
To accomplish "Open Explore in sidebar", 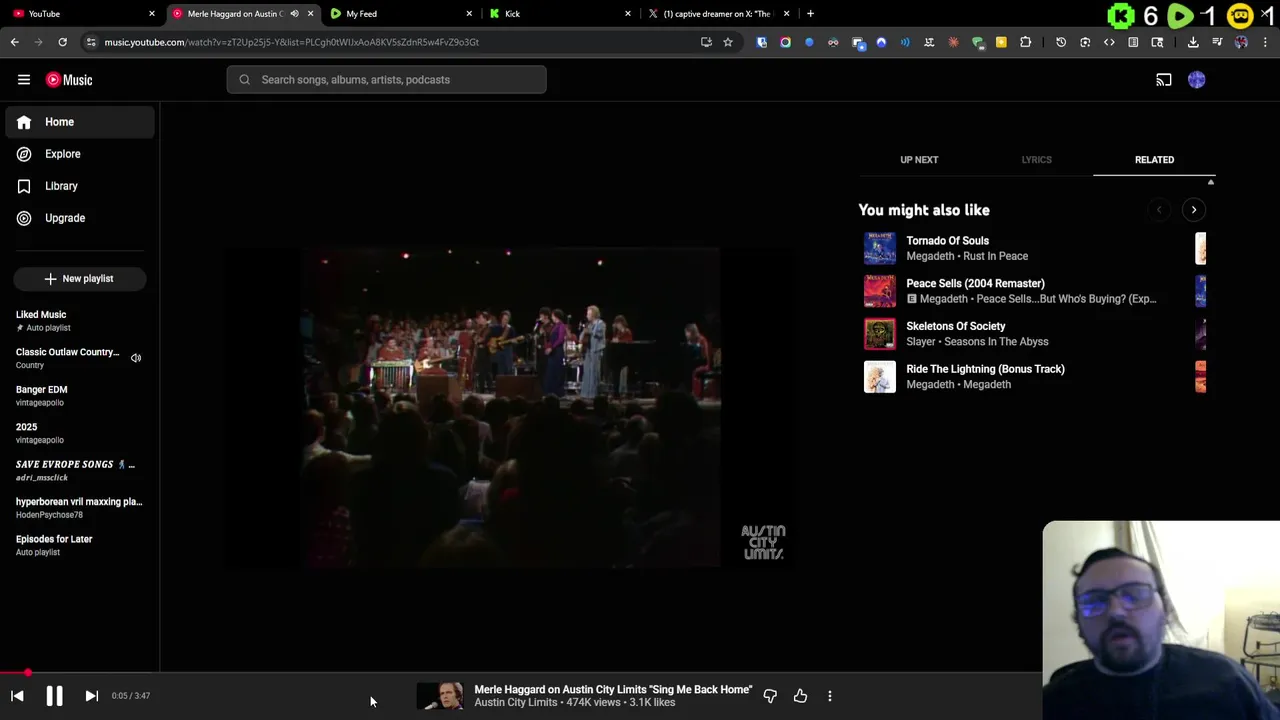I will coord(80,154).
